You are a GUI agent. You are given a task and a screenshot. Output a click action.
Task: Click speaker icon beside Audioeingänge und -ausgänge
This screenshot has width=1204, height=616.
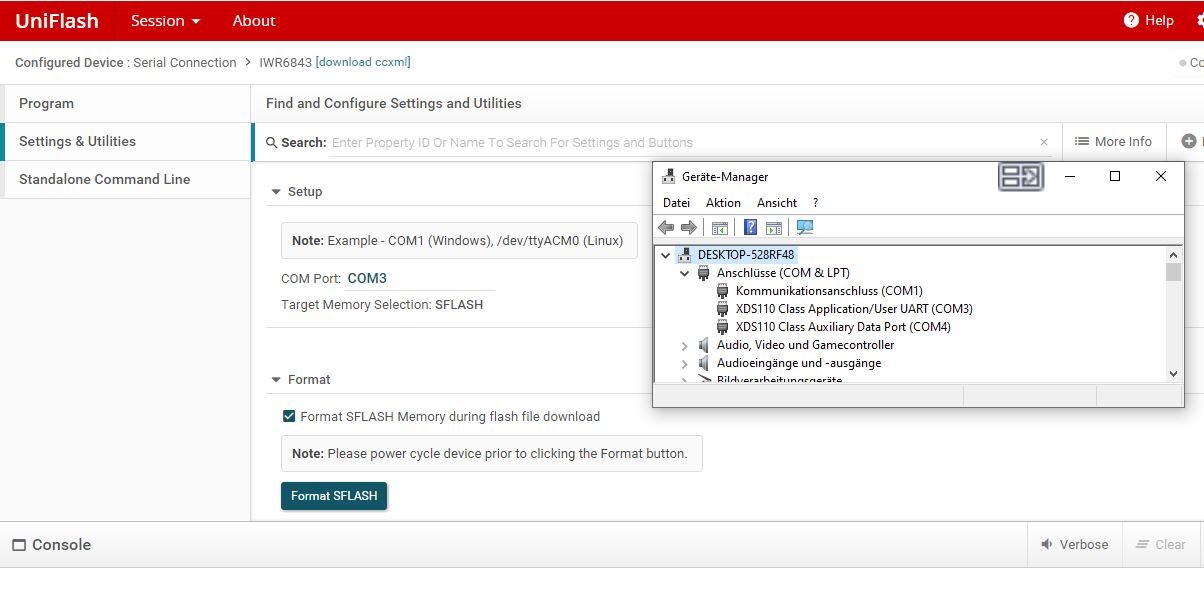(x=704, y=363)
